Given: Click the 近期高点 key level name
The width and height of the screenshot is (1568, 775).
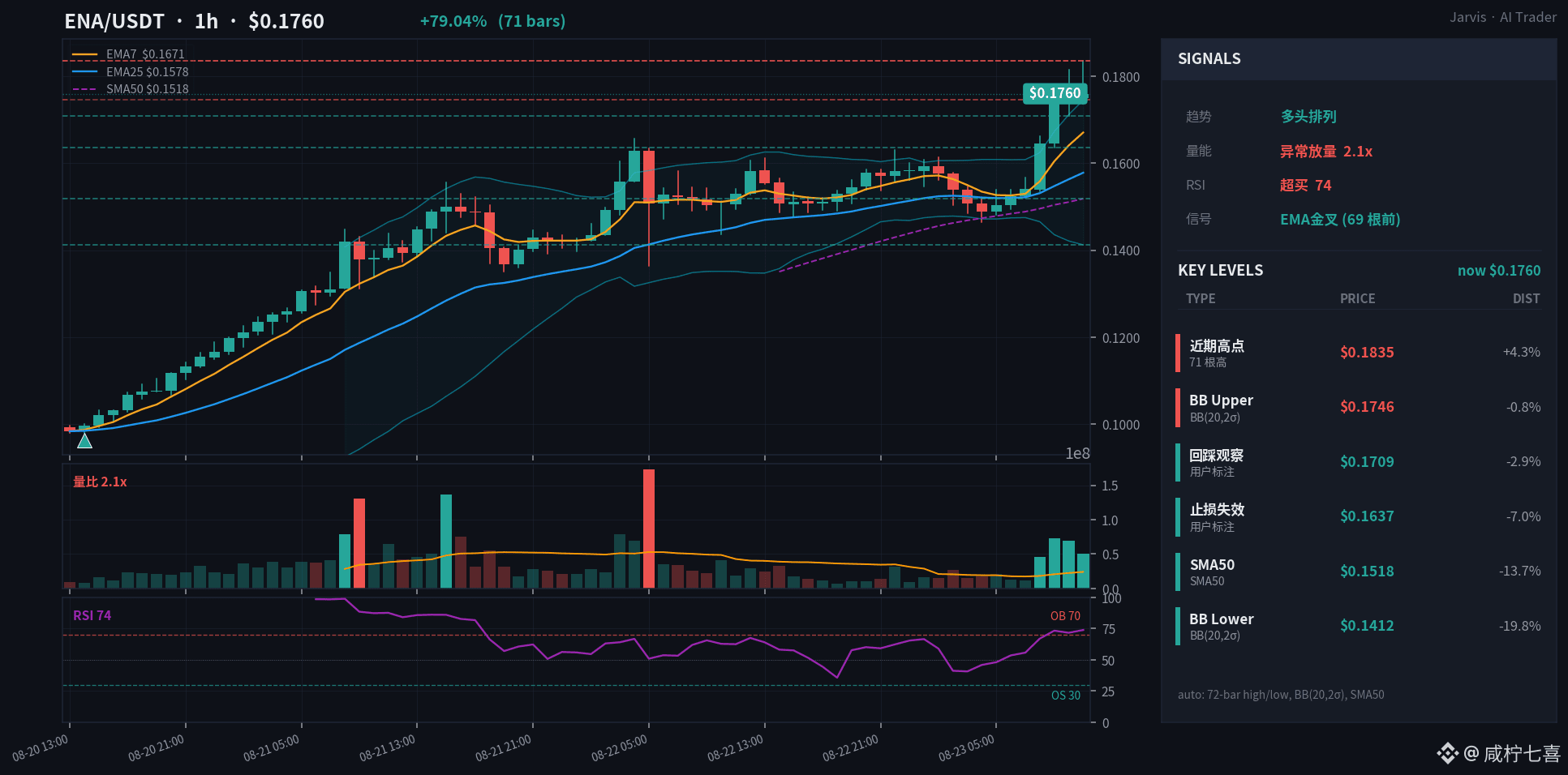Looking at the screenshot, I should tap(1217, 346).
